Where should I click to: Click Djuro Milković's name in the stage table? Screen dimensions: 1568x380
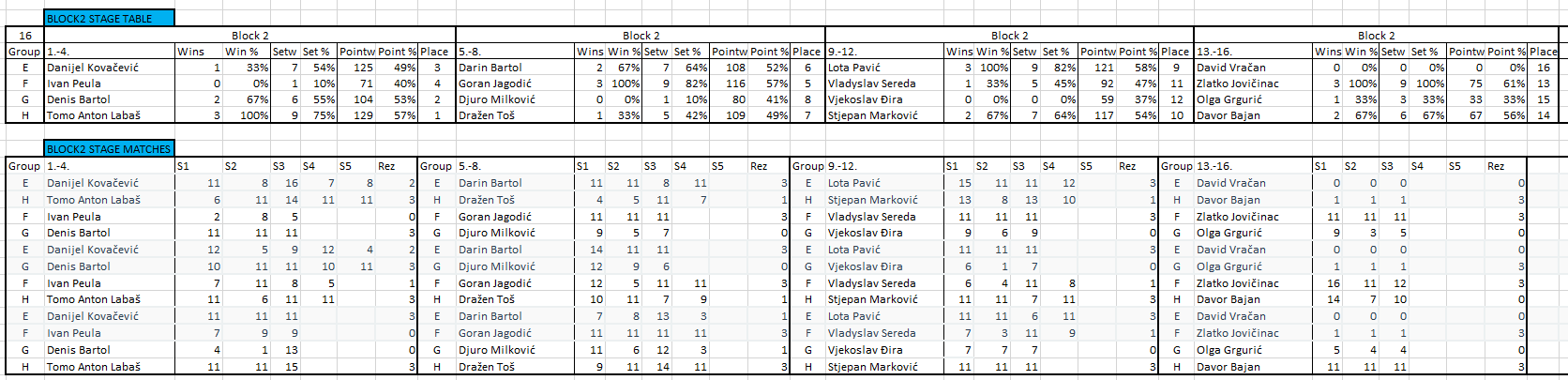[x=496, y=99]
